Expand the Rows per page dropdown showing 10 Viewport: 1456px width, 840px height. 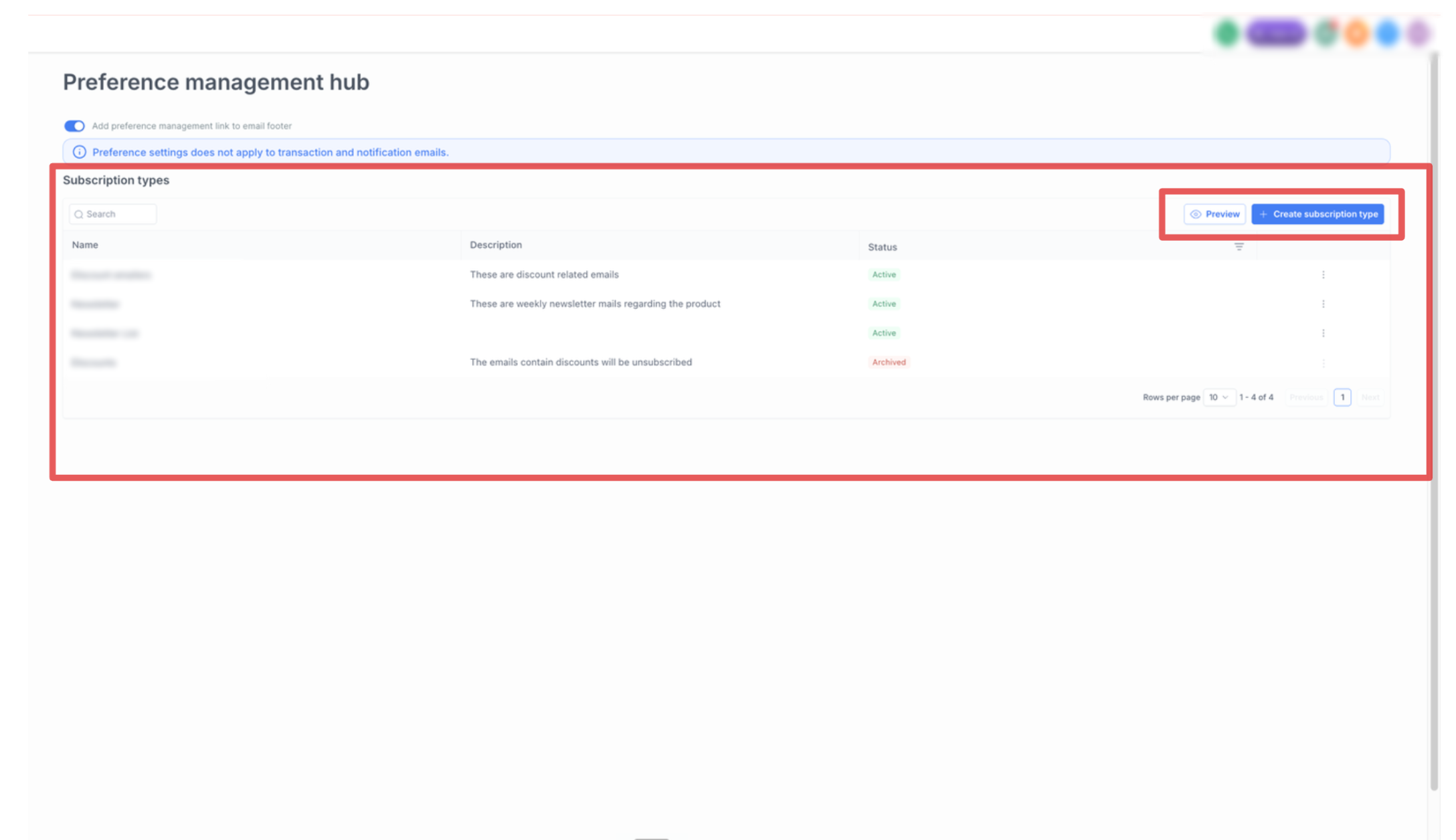coord(1218,397)
